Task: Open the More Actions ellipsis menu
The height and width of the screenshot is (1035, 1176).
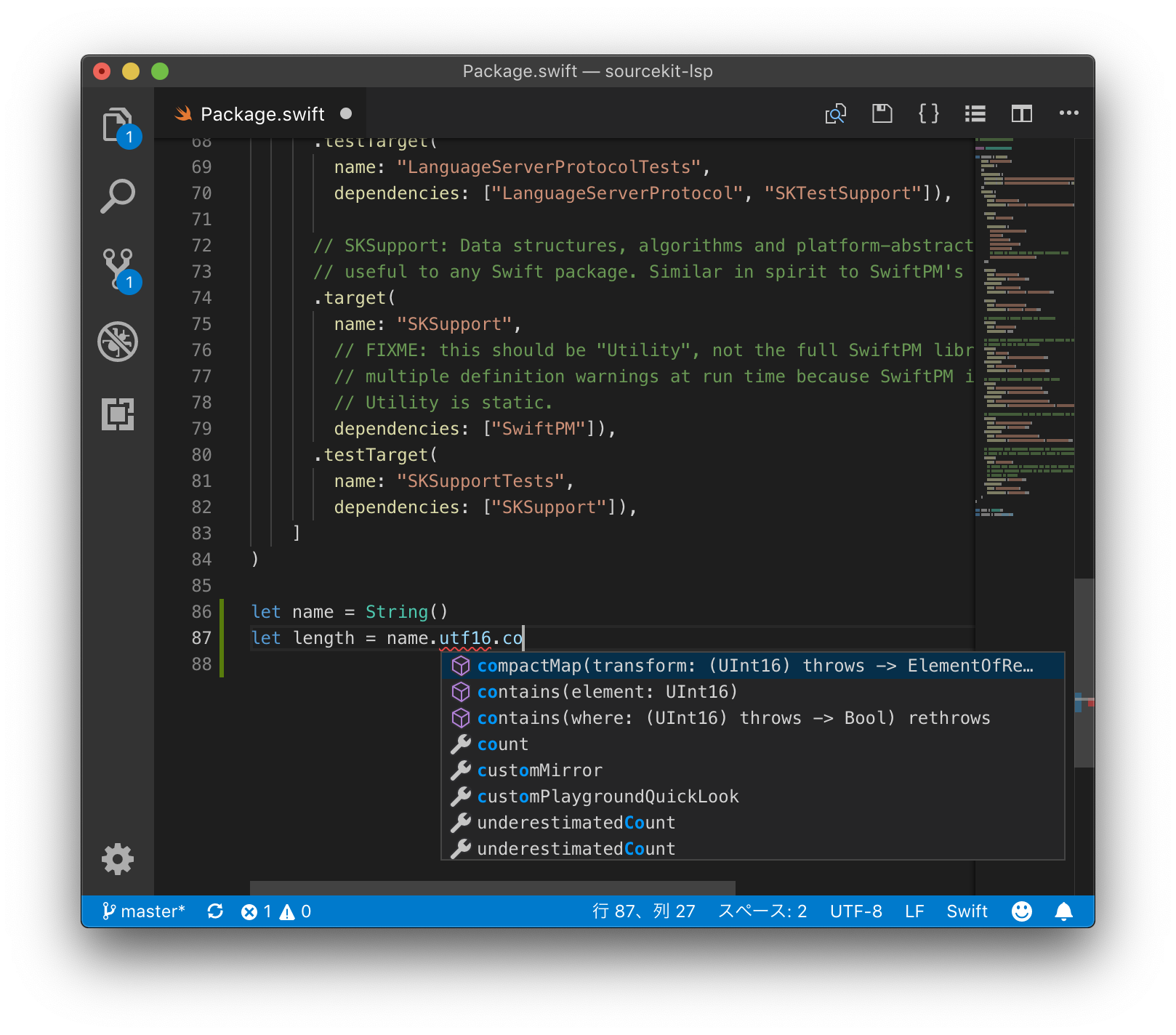Action: (x=1068, y=113)
